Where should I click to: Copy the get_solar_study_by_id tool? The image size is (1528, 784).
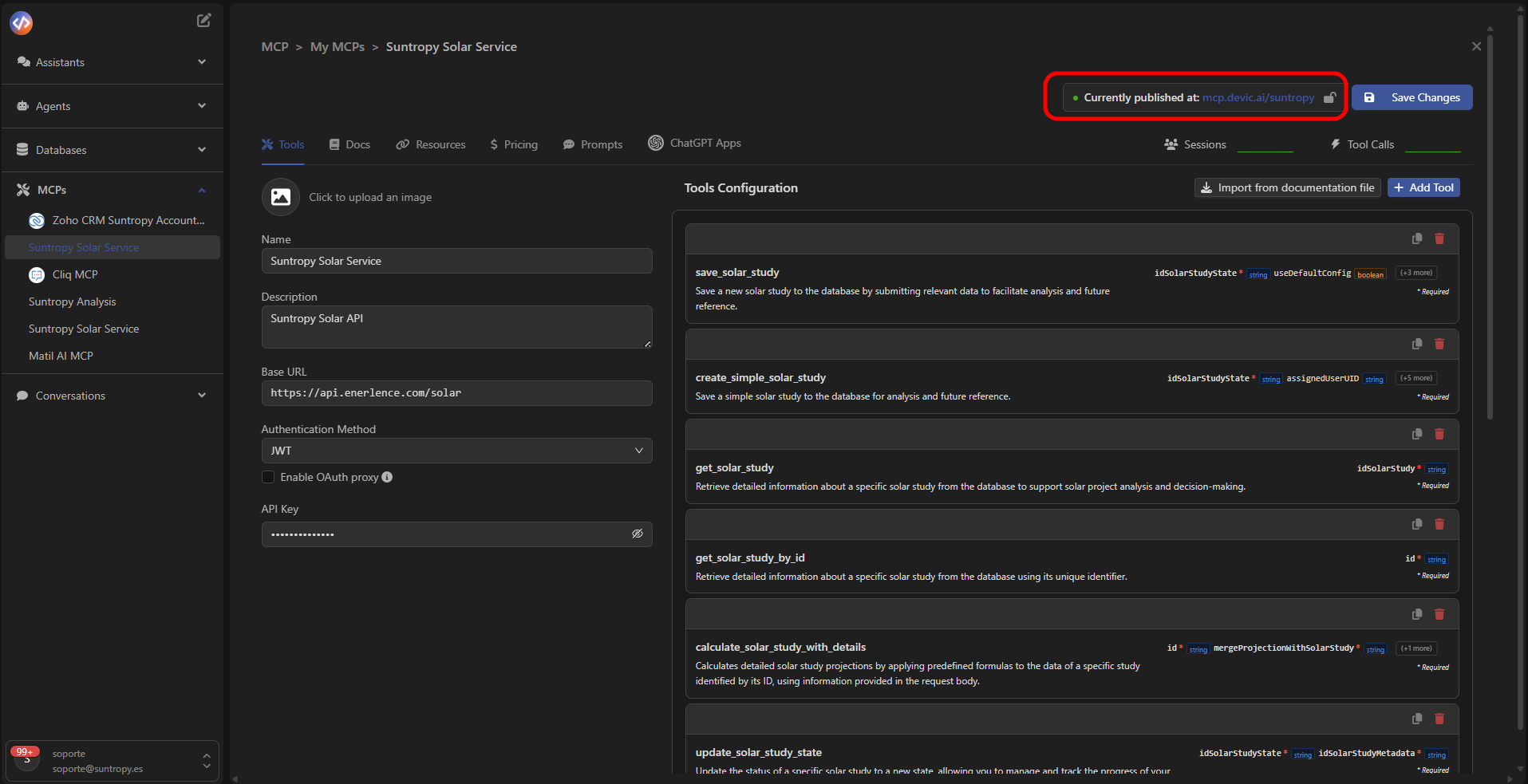(x=1417, y=524)
